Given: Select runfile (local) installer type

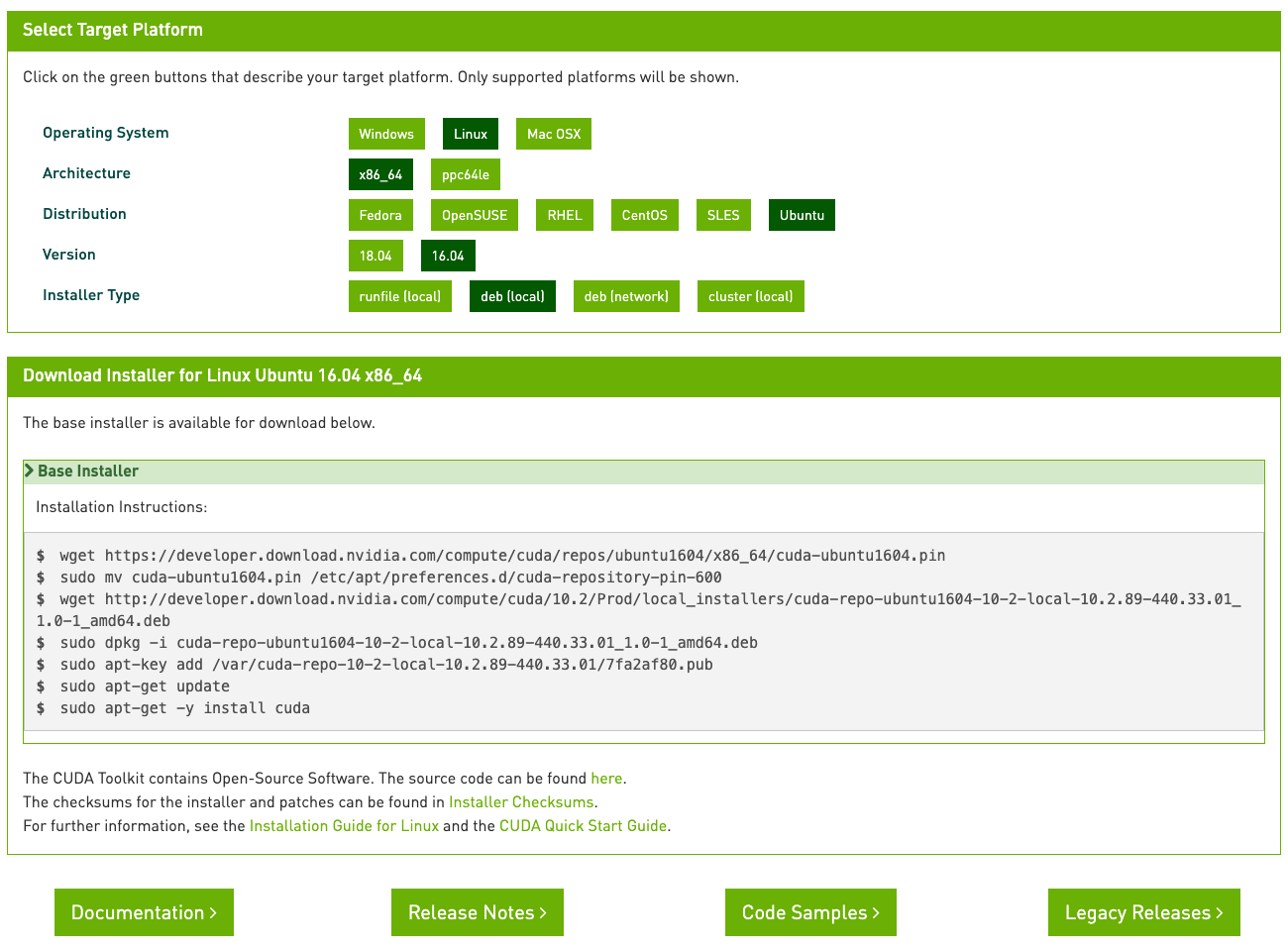Looking at the screenshot, I should pos(400,296).
